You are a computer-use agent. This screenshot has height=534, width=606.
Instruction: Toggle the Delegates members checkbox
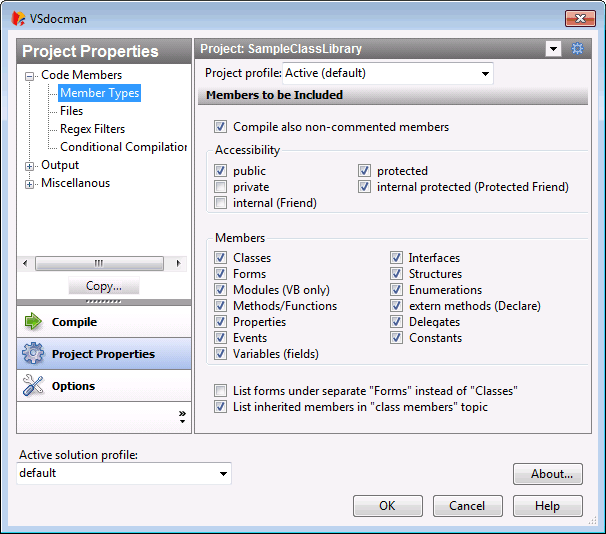[397, 322]
